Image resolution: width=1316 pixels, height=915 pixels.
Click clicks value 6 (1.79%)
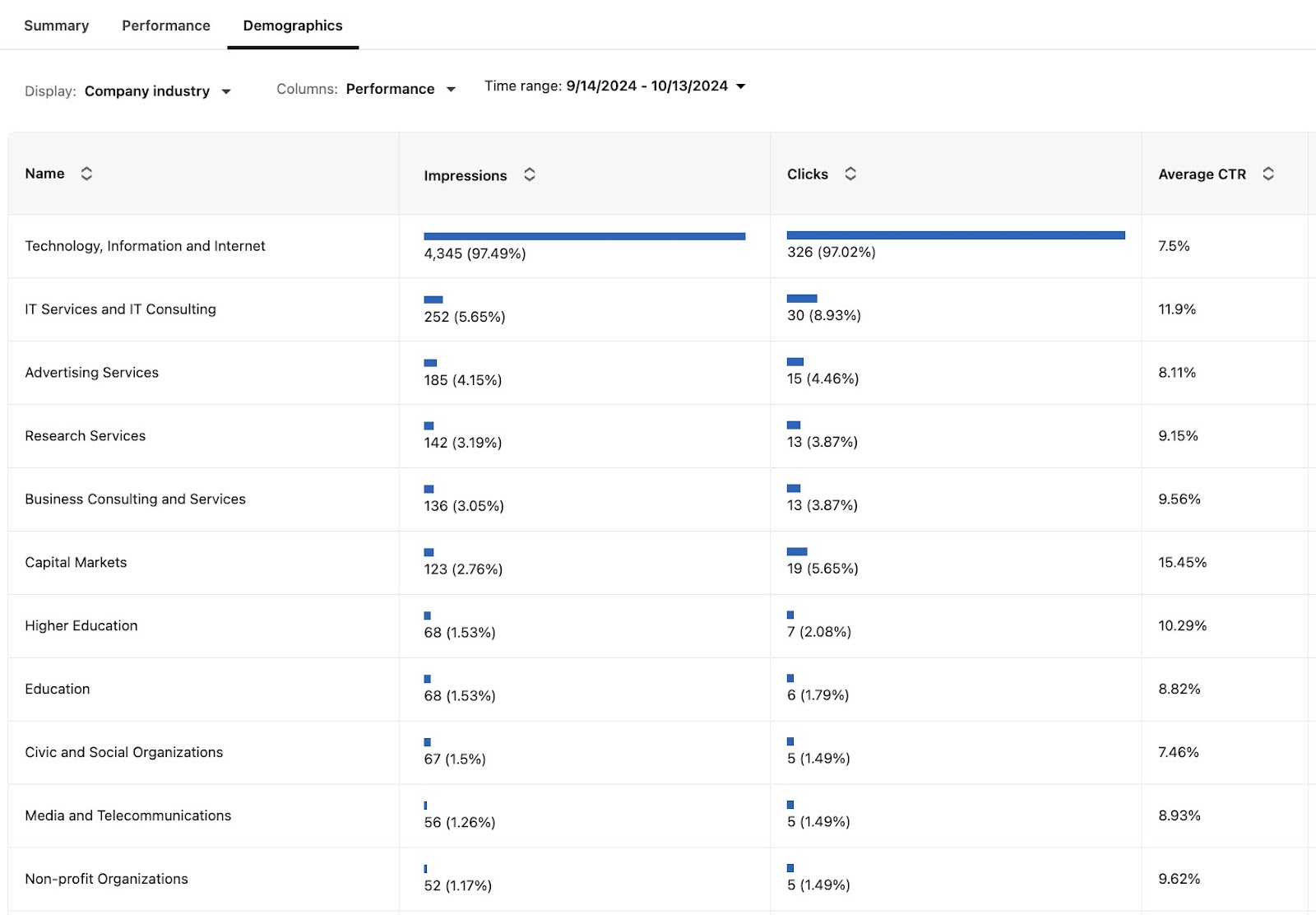tap(818, 695)
